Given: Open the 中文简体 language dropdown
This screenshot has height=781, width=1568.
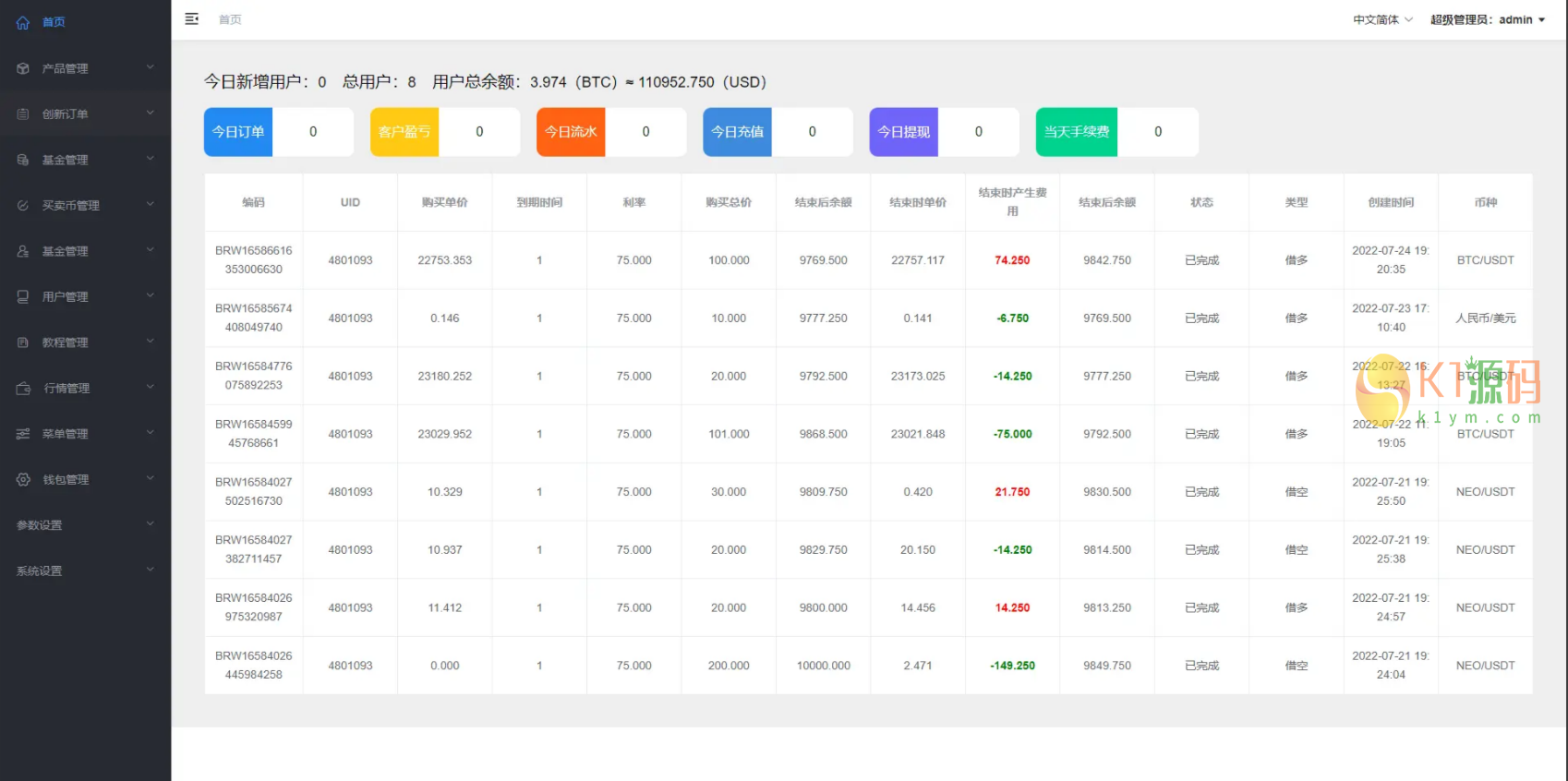Looking at the screenshot, I should [x=1382, y=19].
